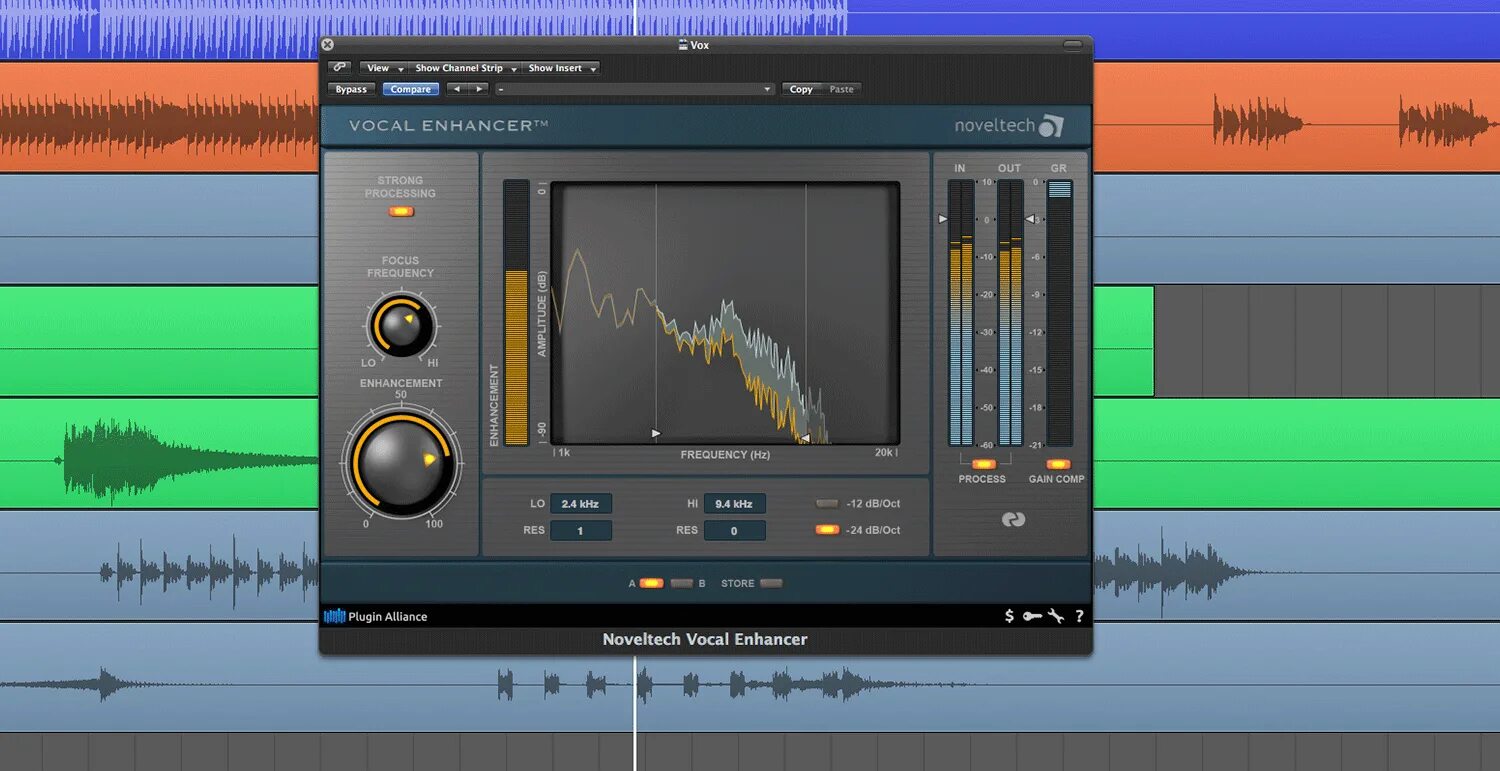Click the HI frequency field 9.4 kHz
The width and height of the screenshot is (1500, 771).
pyautogui.click(x=734, y=504)
